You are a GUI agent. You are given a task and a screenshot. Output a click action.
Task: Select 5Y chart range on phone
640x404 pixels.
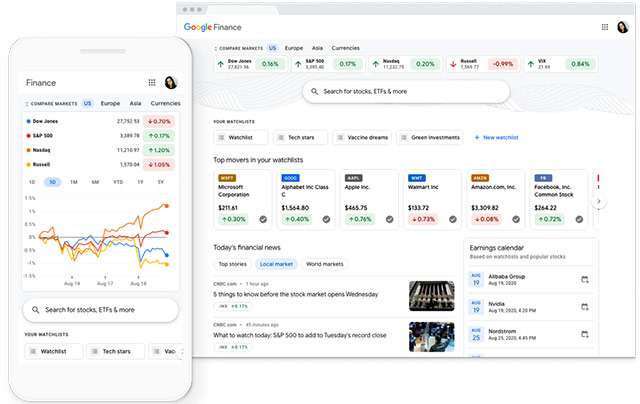160,182
